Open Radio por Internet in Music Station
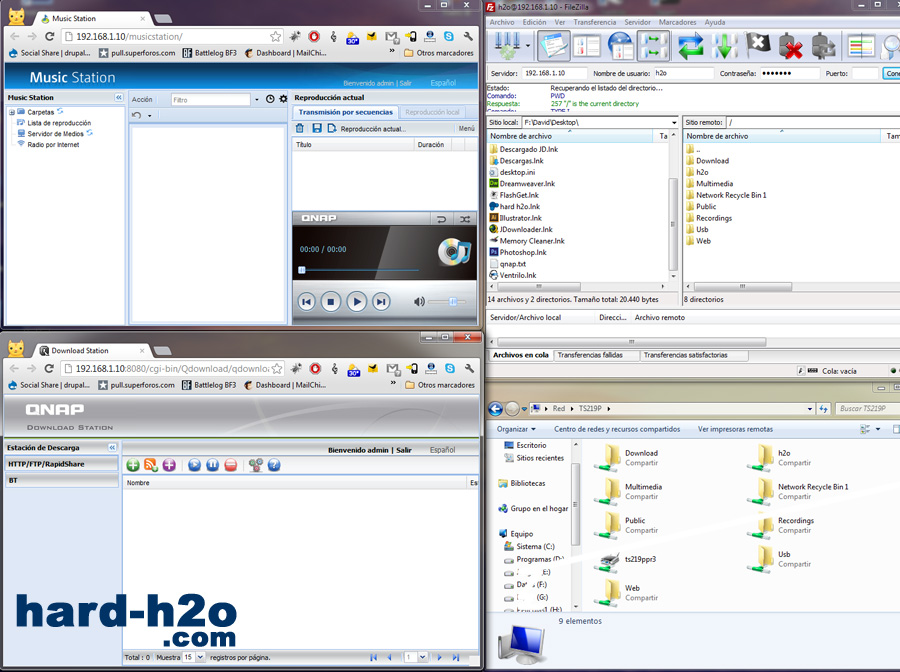Viewport: 900px width, 672px height. click(x=53, y=145)
